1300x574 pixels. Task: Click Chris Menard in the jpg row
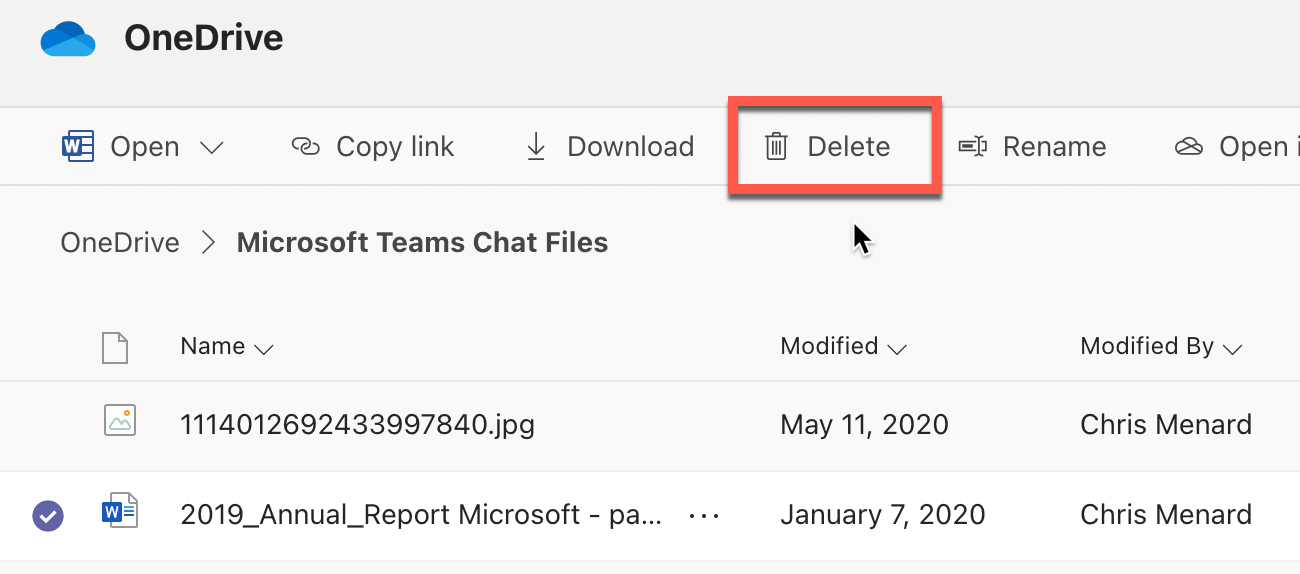tap(1166, 424)
